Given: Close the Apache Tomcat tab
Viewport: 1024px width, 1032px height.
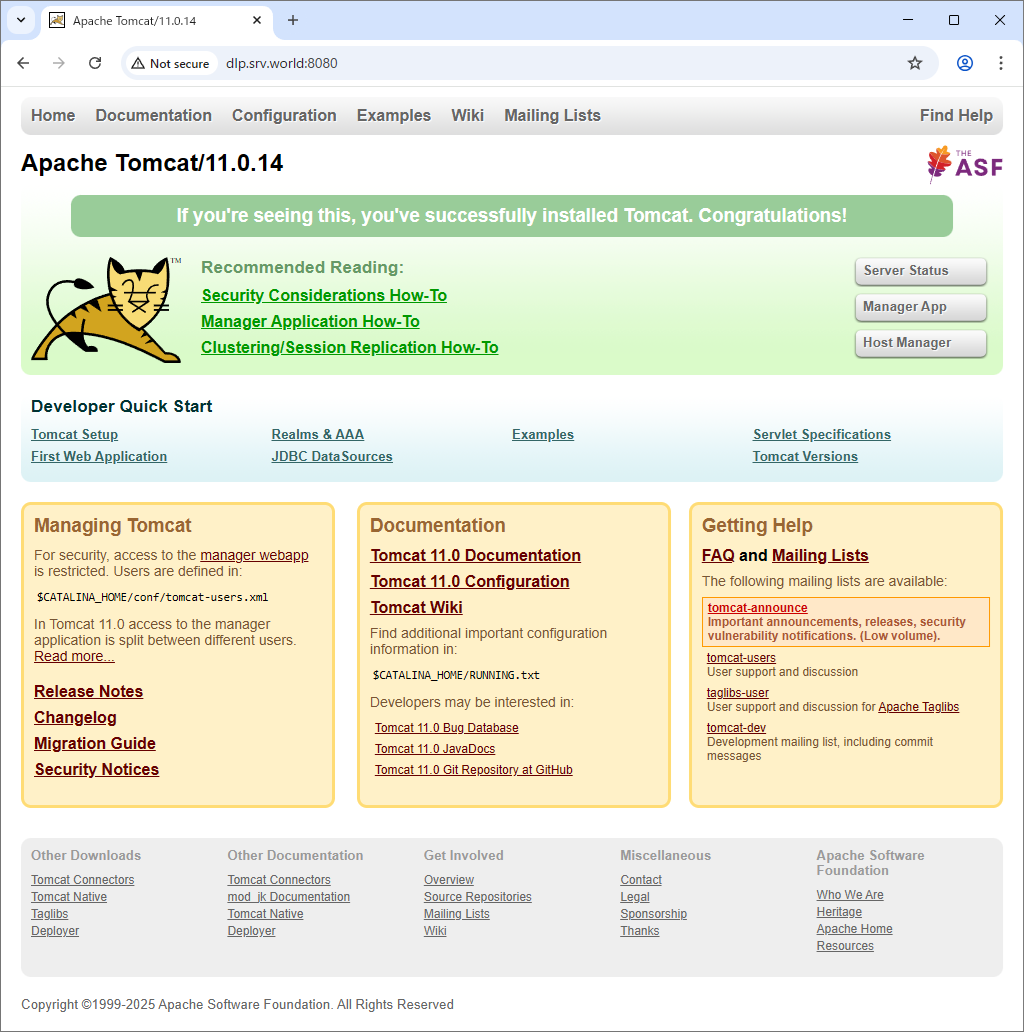Looking at the screenshot, I should (x=257, y=20).
